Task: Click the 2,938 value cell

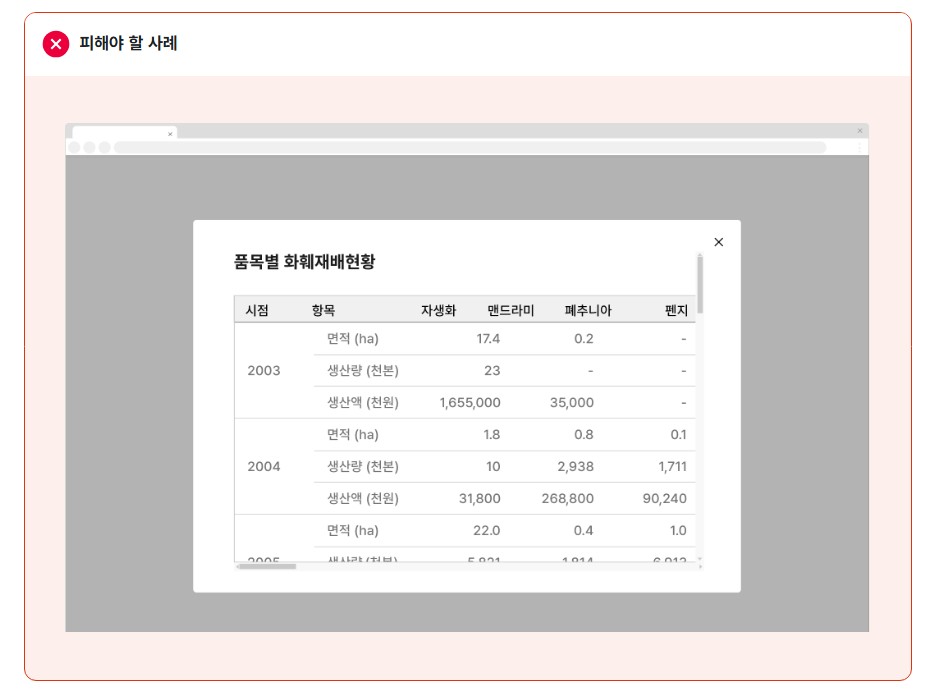Action: point(575,467)
